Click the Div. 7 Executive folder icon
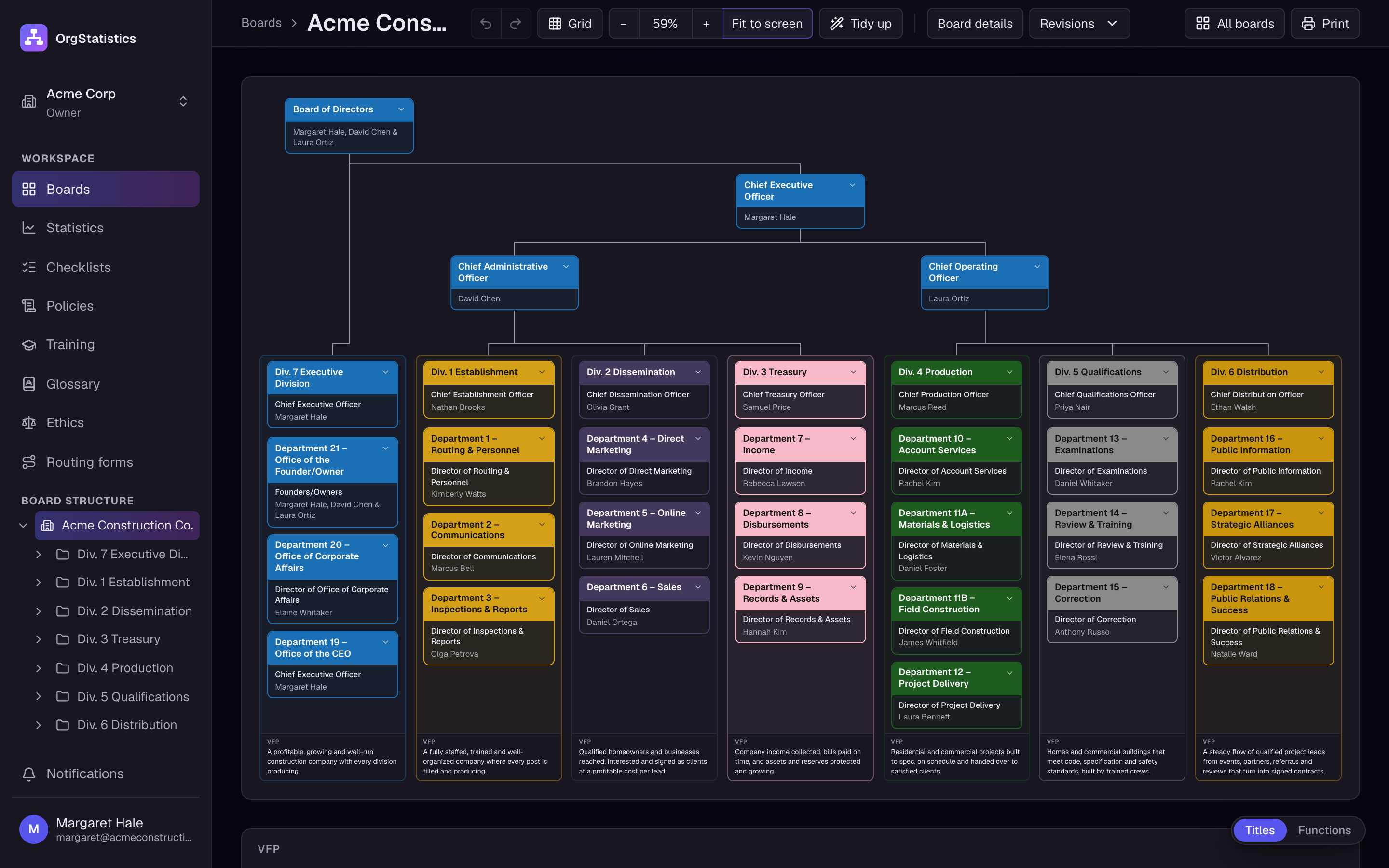 [x=63, y=554]
